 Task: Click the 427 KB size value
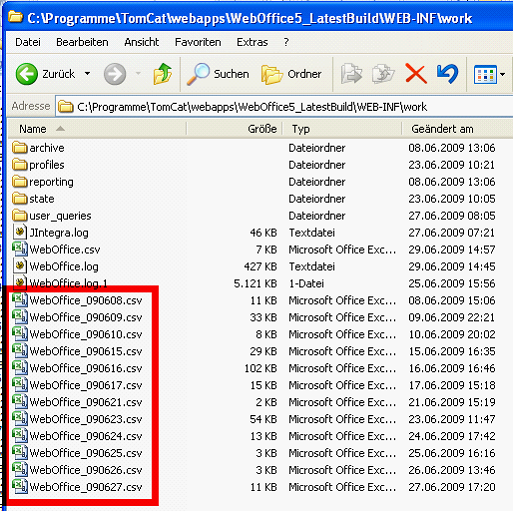(260, 267)
